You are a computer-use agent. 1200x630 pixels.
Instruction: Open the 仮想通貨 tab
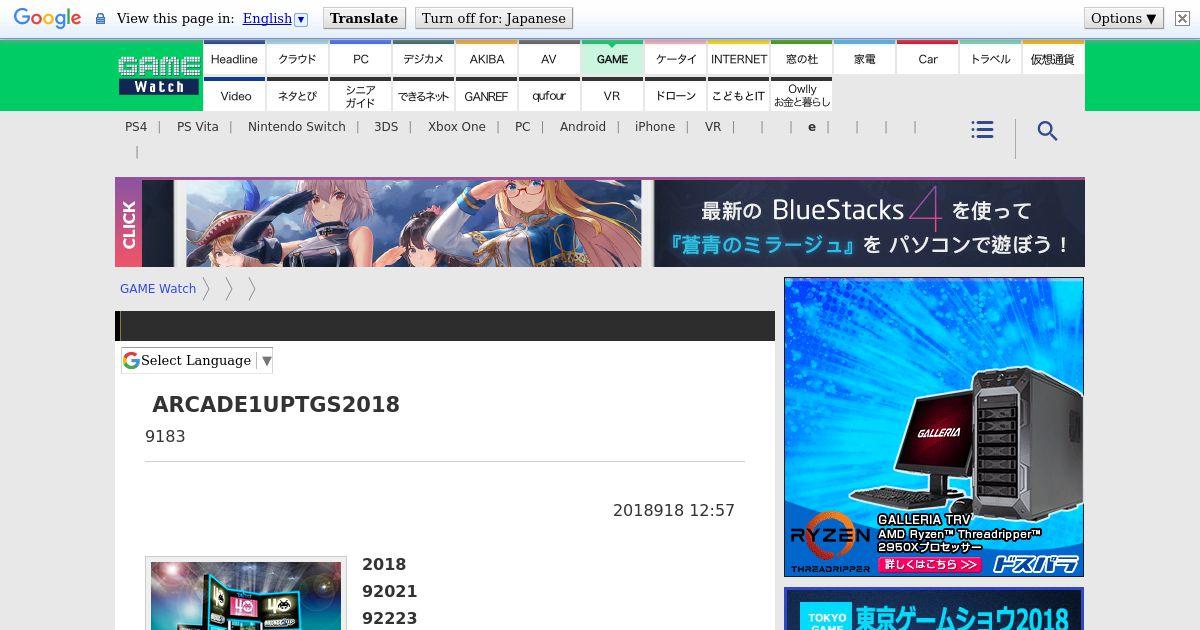tap(1053, 59)
